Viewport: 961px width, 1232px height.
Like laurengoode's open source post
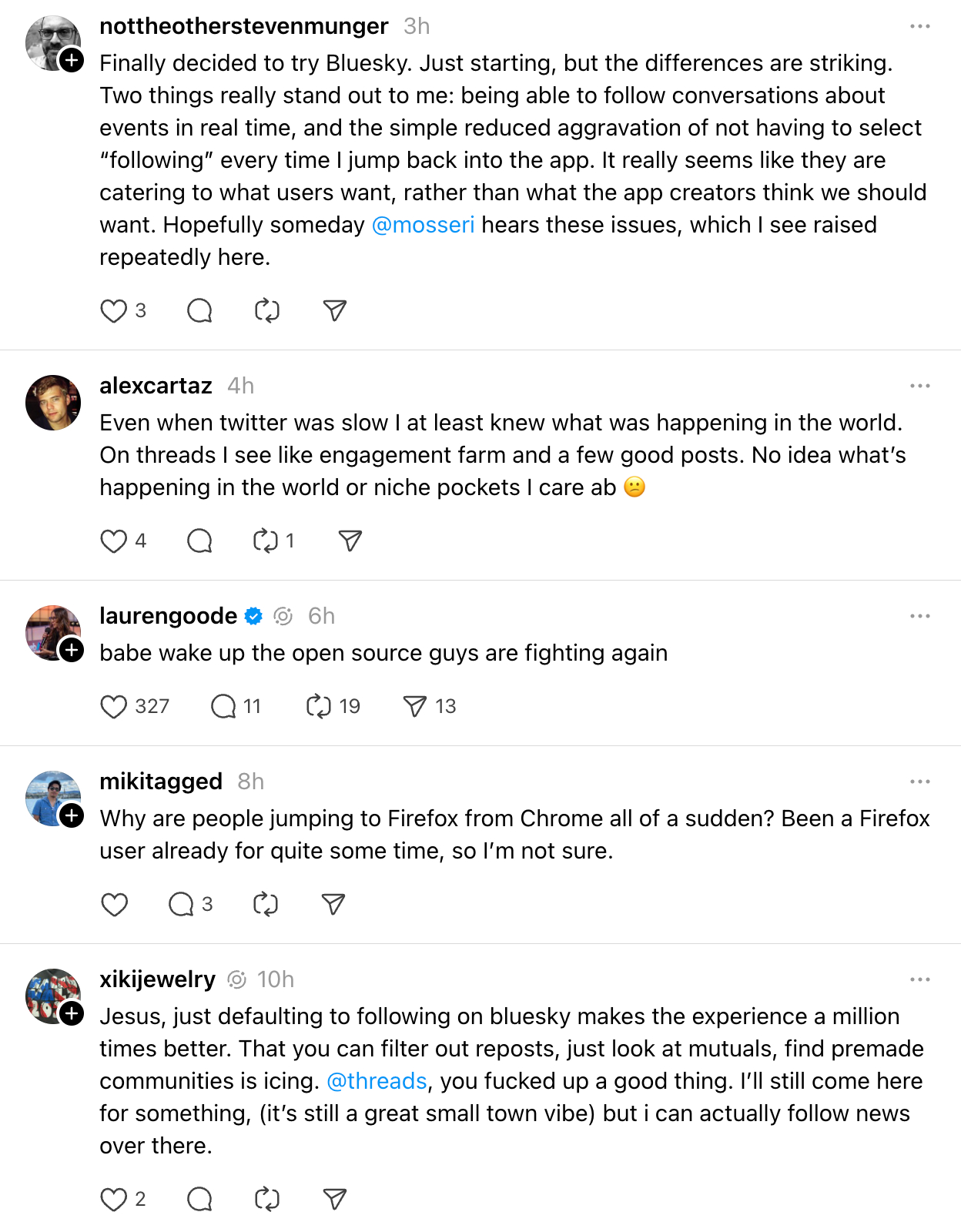coord(114,707)
